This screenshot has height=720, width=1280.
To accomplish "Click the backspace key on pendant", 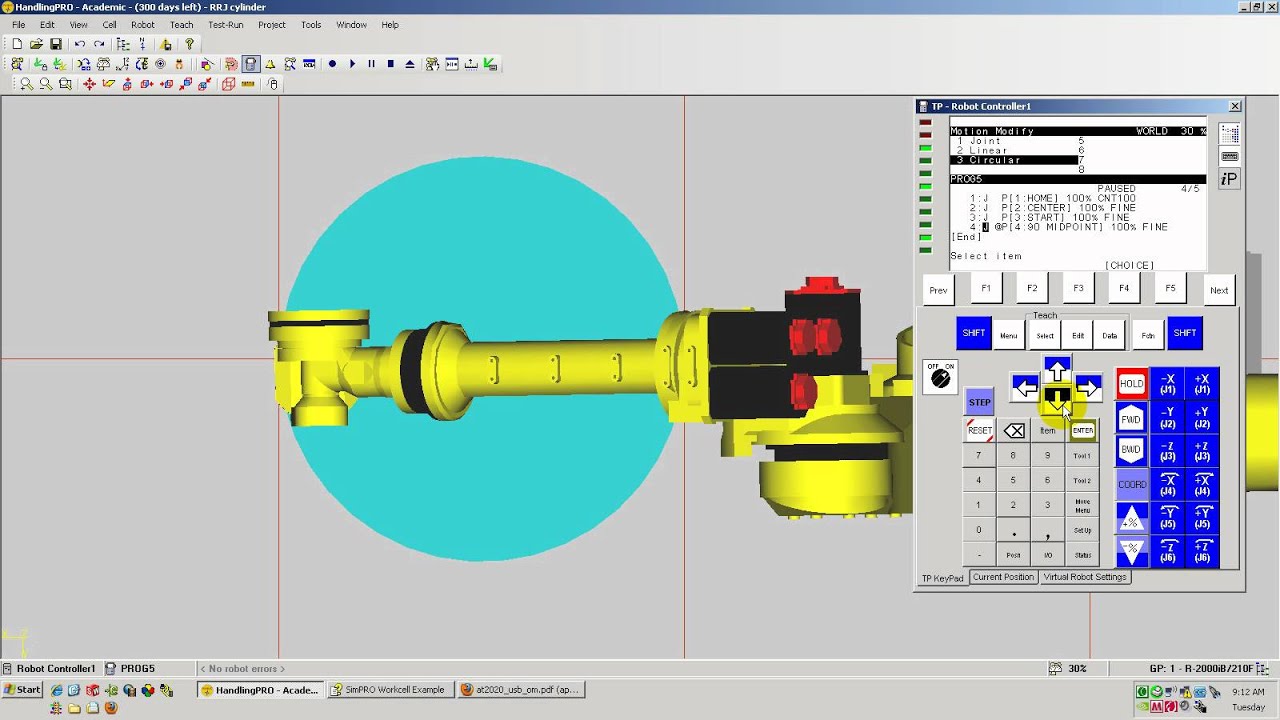I will pos(1014,431).
